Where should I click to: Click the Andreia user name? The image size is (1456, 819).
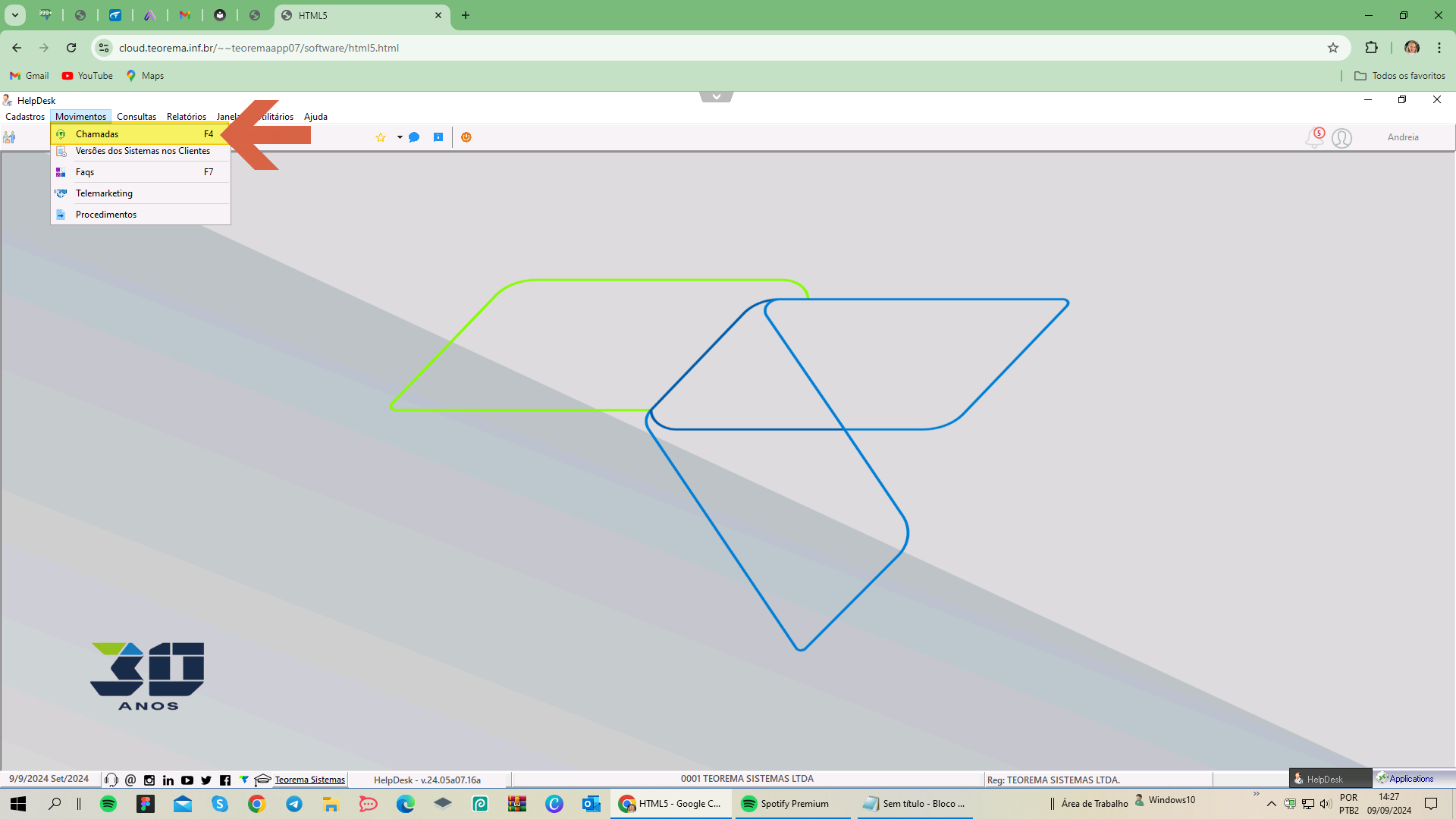pos(1403,137)
